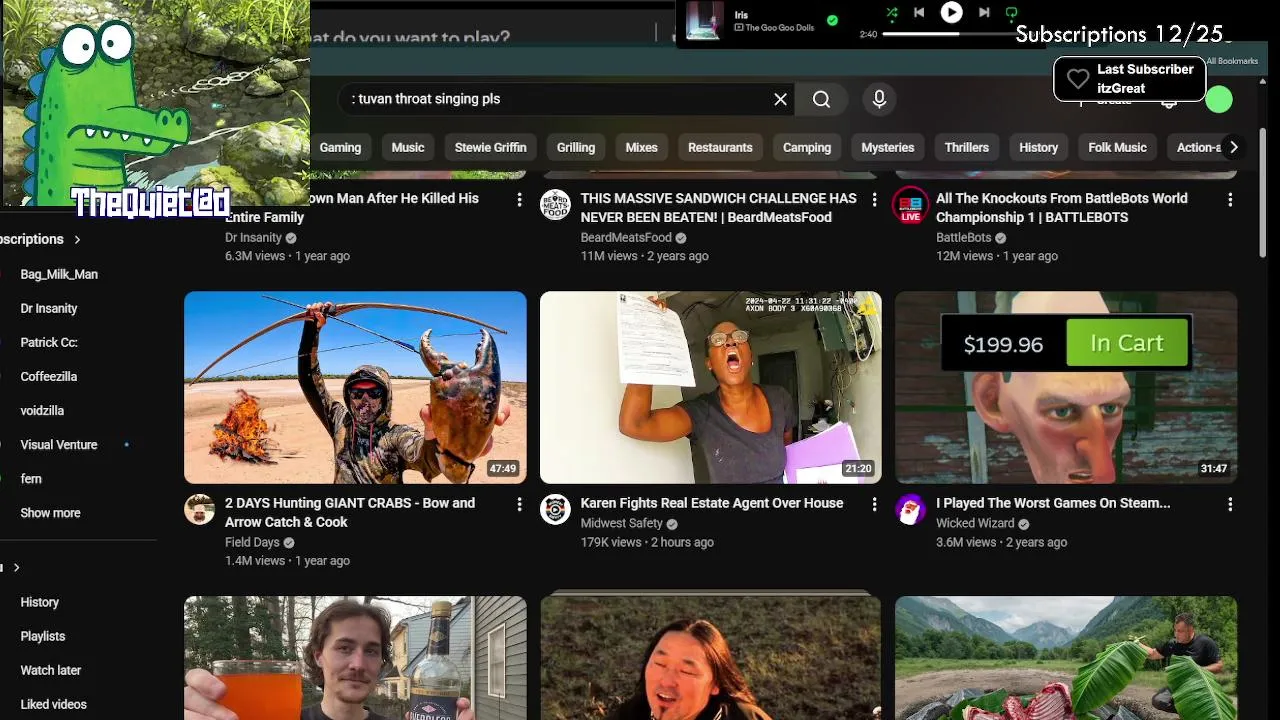
Task: Open options menu for Worst Games On Steam video
Action: 1230,505
